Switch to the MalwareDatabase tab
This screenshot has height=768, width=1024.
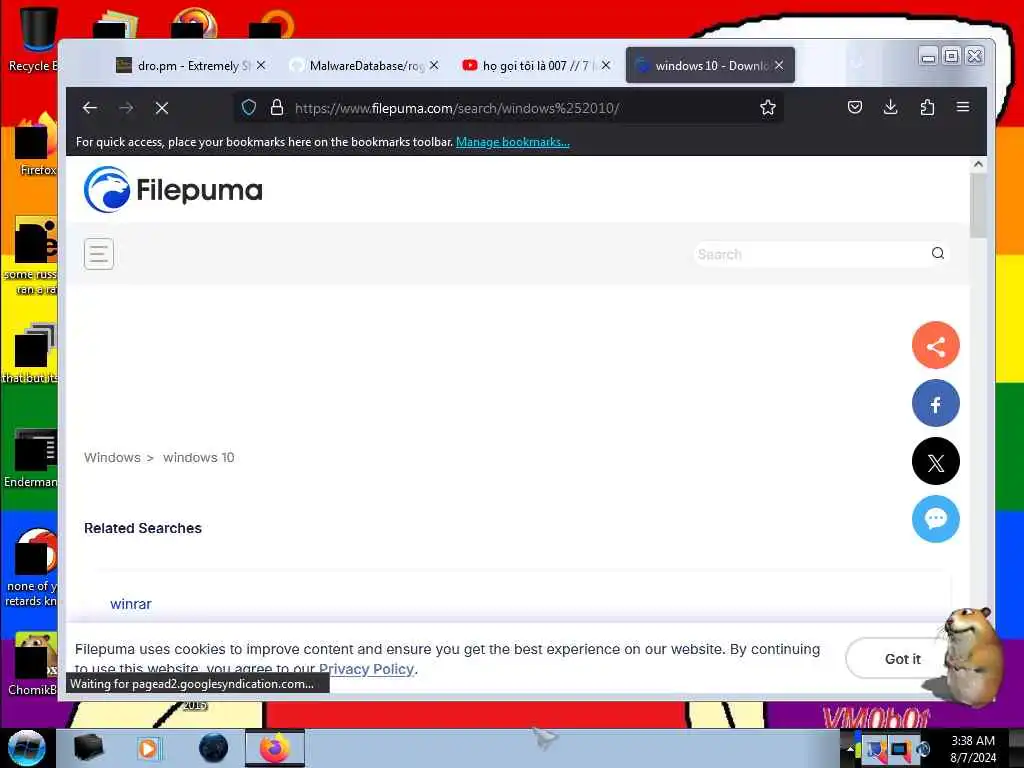pyautogui.click(x=364, y=65)
